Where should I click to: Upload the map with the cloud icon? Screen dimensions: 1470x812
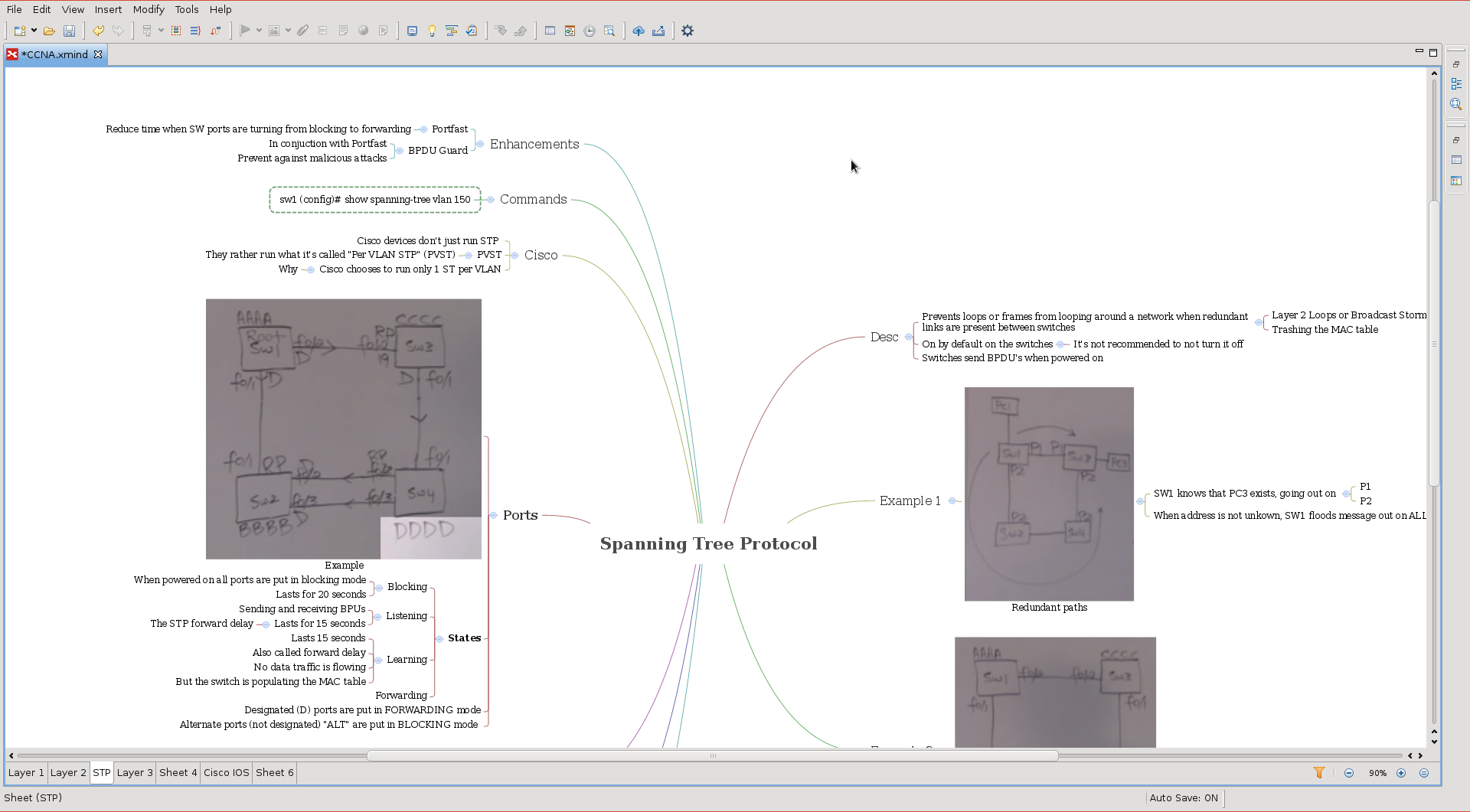point(639,31)
